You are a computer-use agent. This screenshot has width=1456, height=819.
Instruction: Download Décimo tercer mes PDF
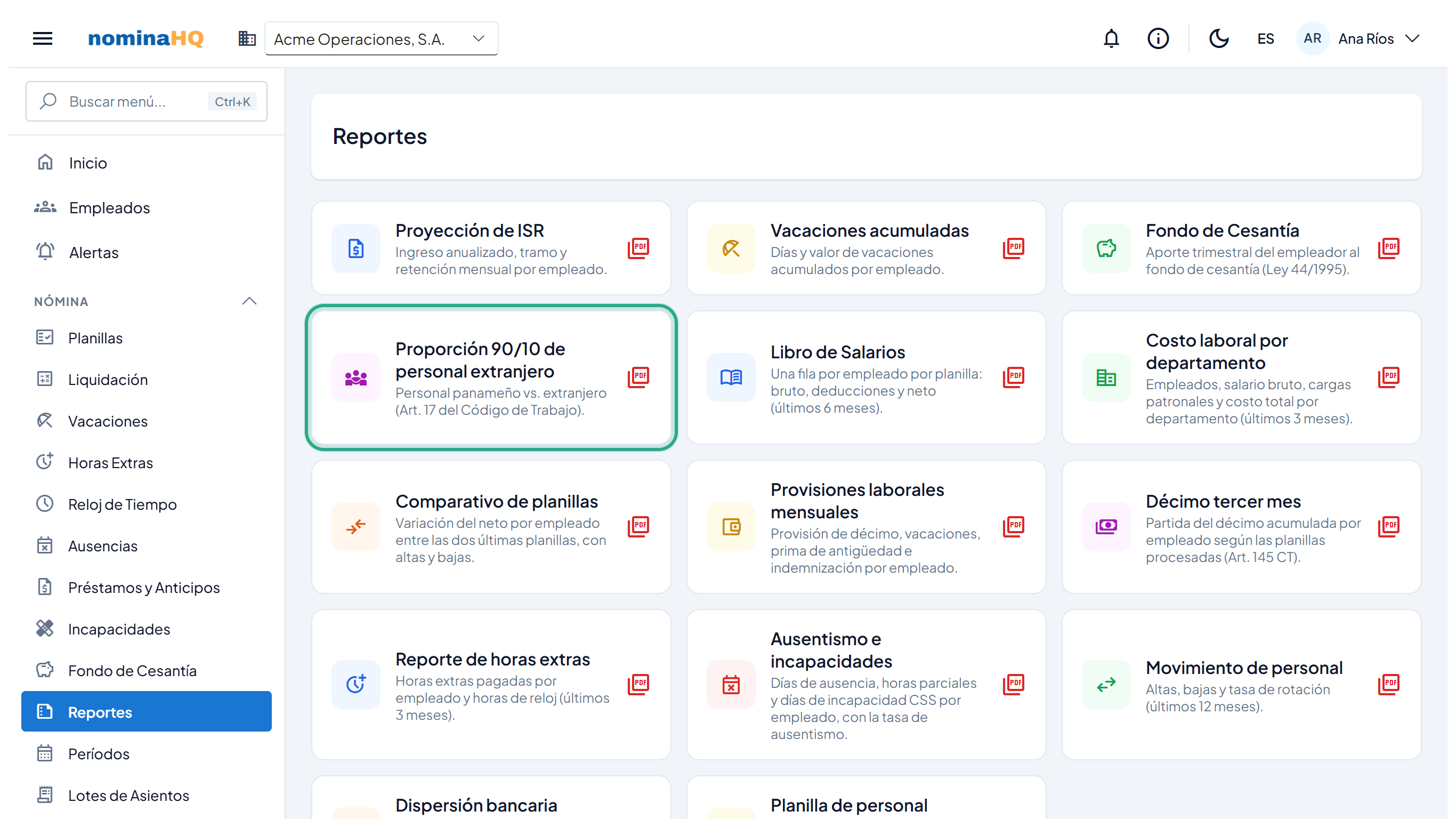tap(1389, 526)
